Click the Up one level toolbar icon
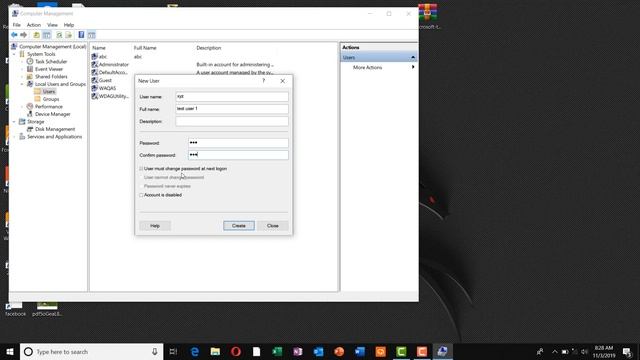Viewport: 640px width, 360px height. (36, 35)
